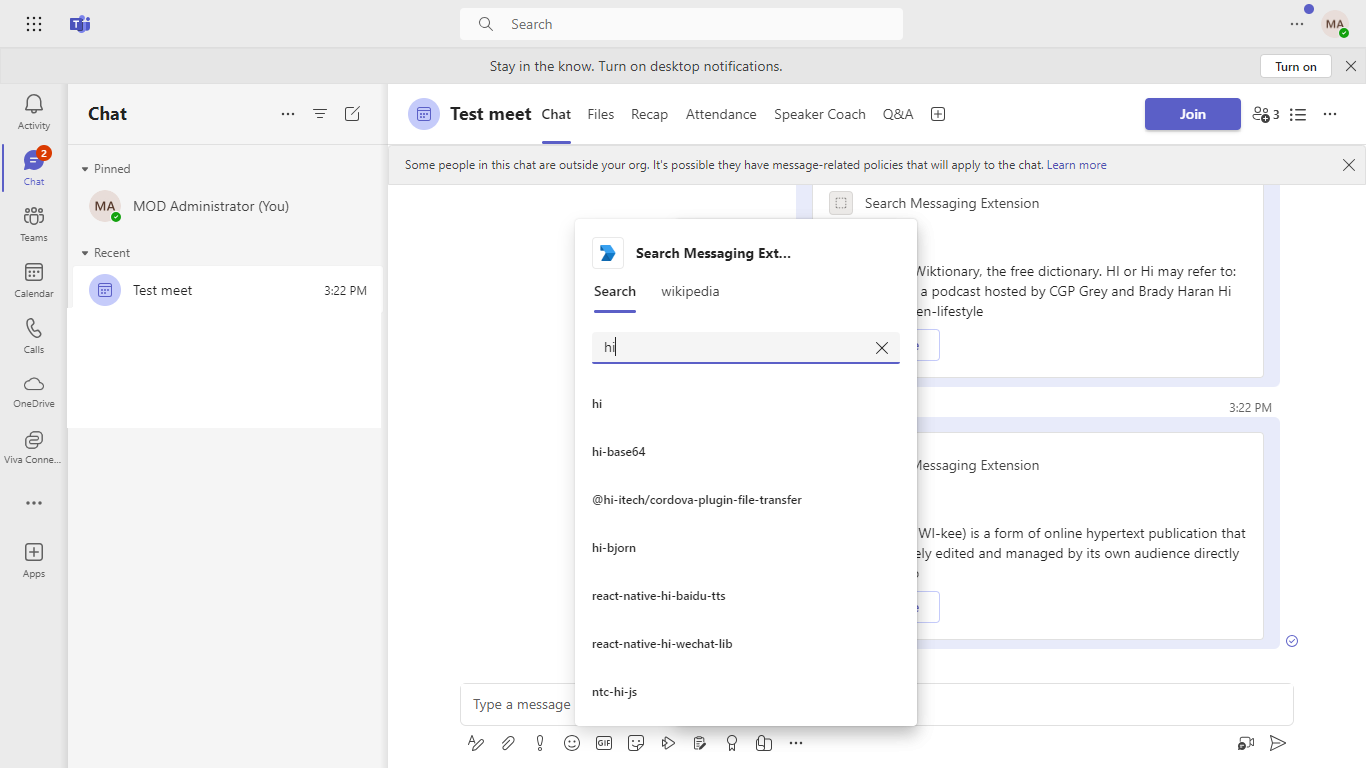Screen dimensions: 1366x768
Task: Switch to the Files tab
Action: [601, 114]
